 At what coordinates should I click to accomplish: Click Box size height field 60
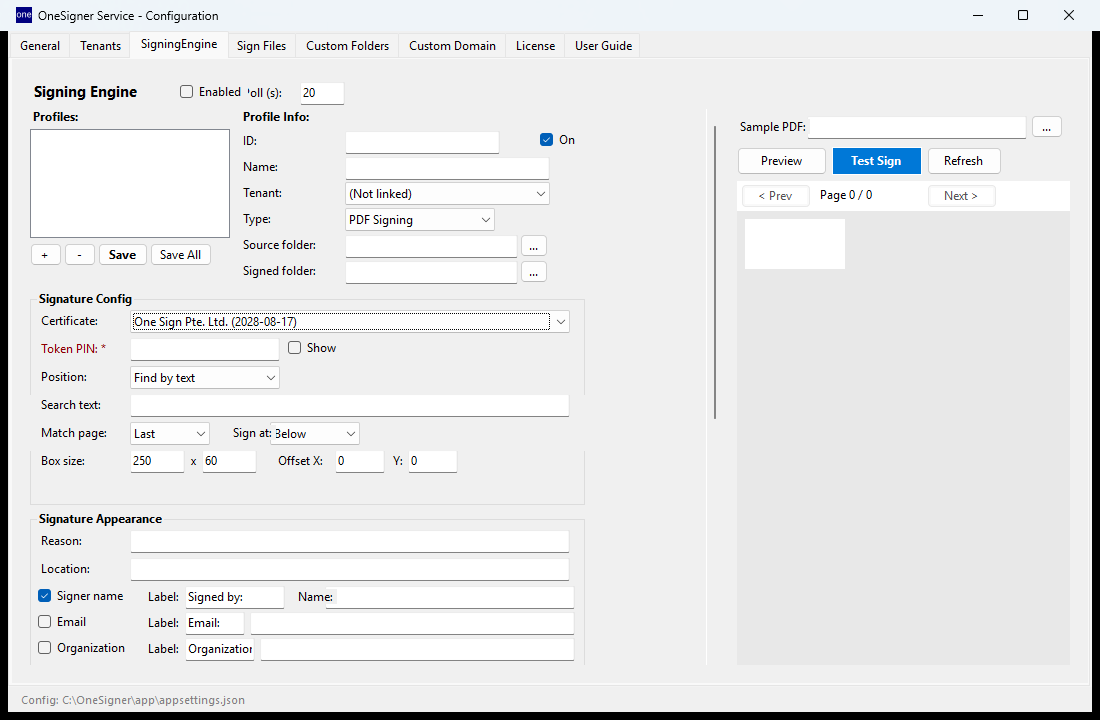click(x=229, y=461)
